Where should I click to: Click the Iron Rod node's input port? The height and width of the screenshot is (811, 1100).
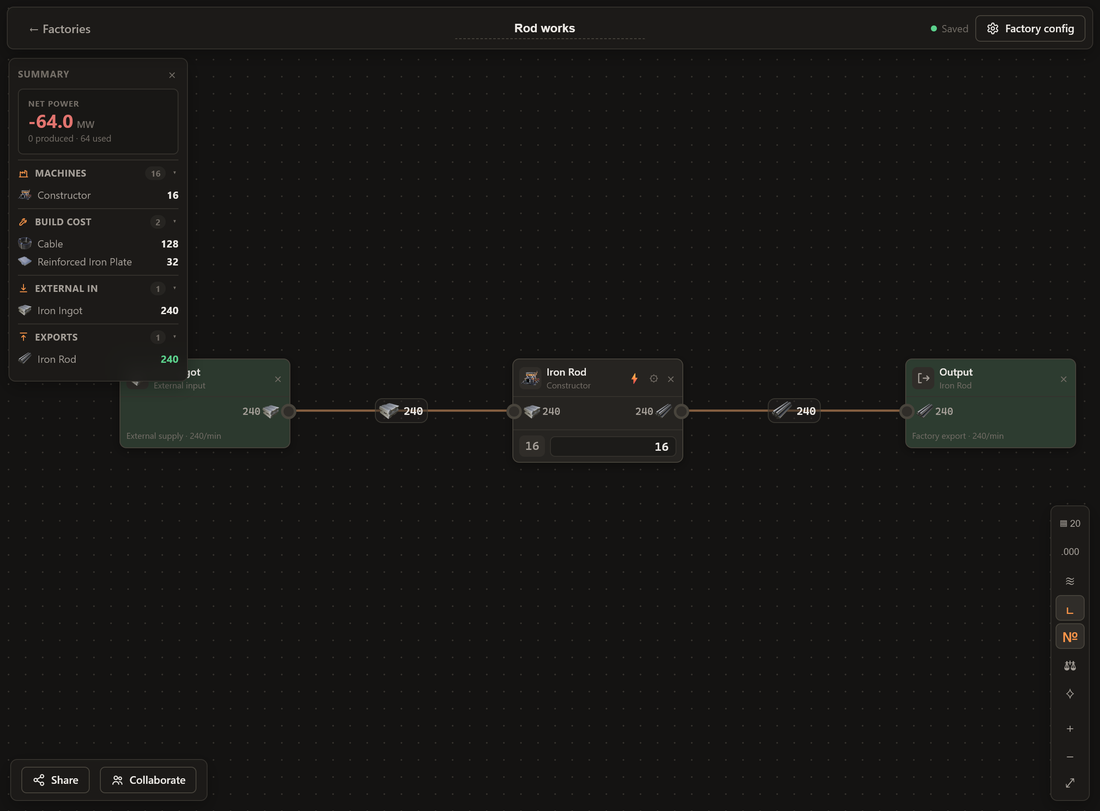tap(514, 411)
